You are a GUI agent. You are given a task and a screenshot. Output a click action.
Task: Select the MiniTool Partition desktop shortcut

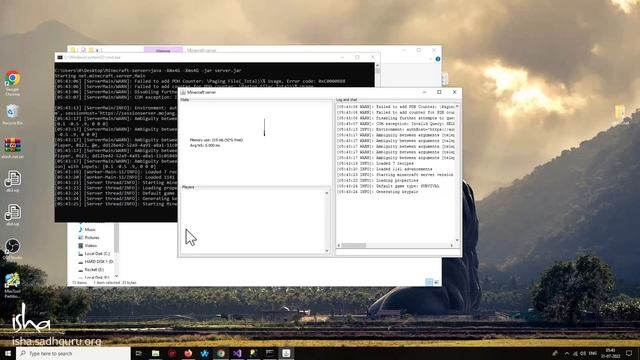pos(13,285)
